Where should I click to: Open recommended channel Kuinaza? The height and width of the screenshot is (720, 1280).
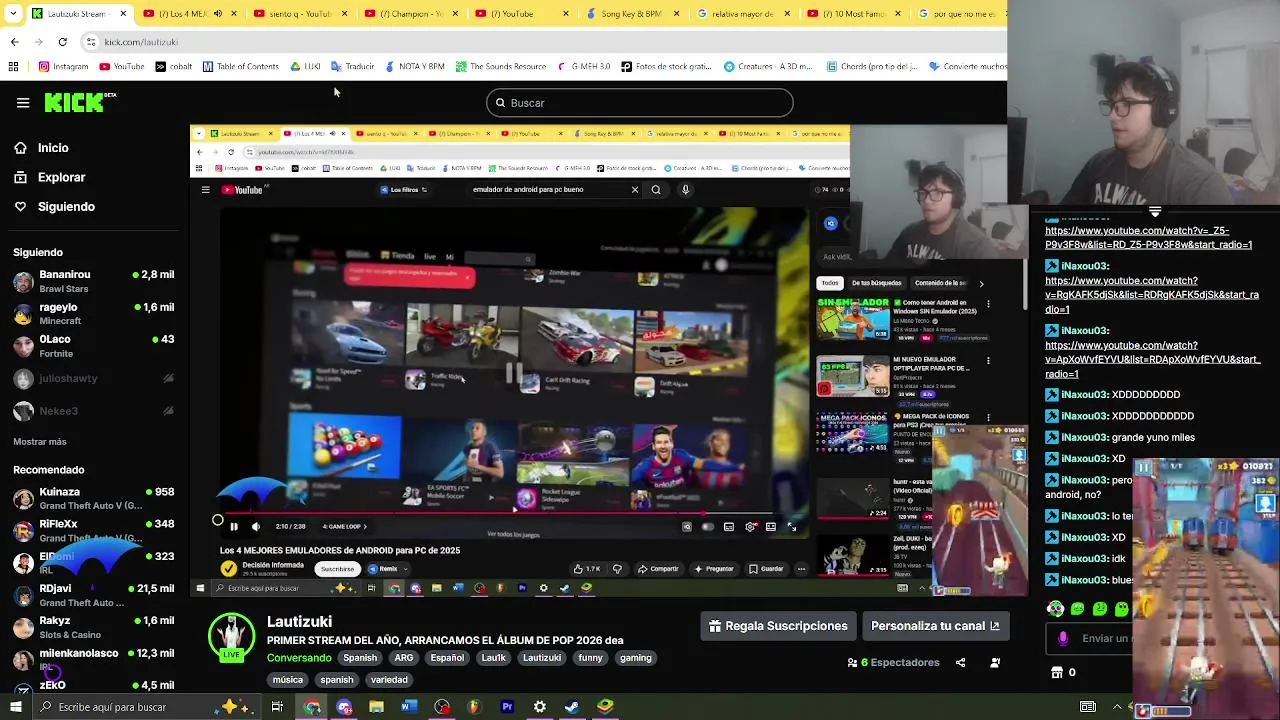[94, 498]
